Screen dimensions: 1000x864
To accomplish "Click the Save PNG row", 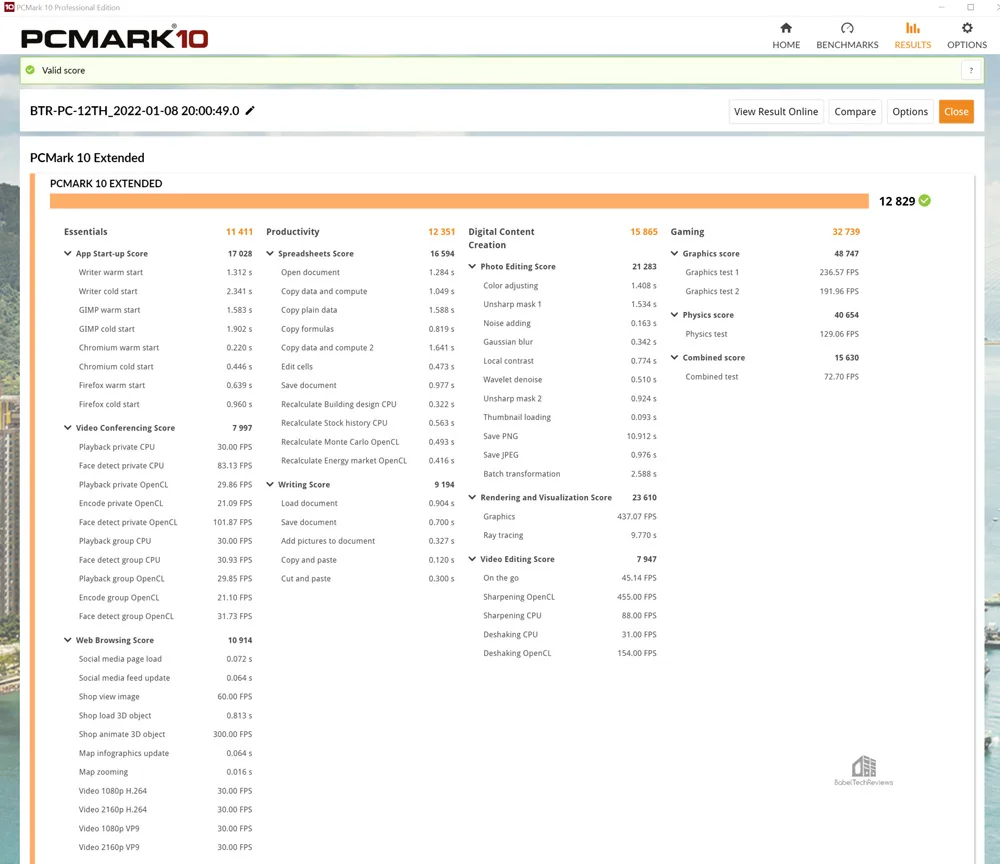I will [x=570, y=436].
